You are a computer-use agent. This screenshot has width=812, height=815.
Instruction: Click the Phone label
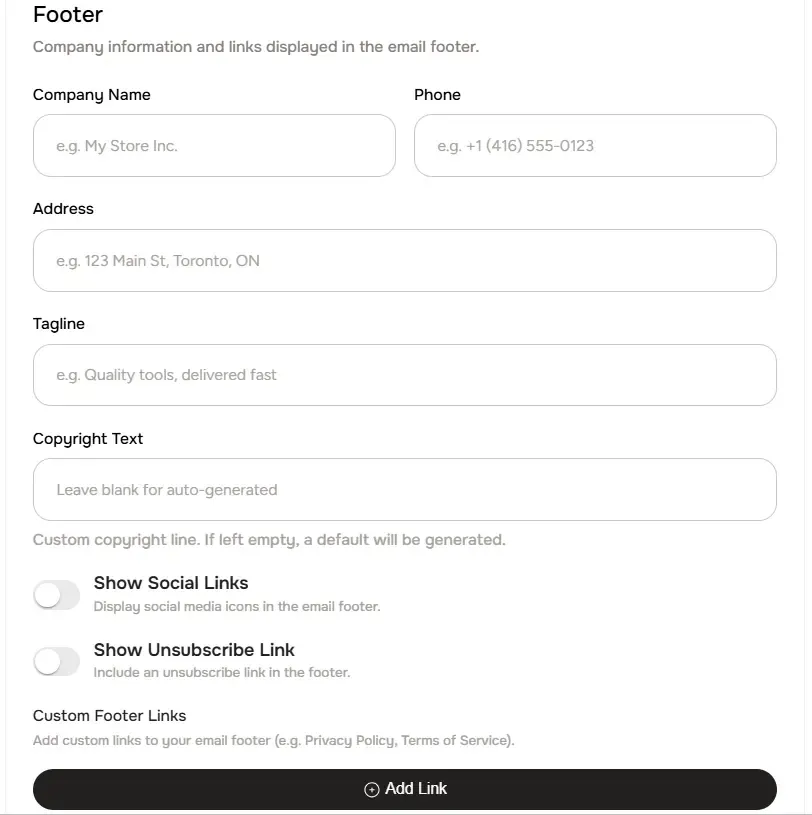437,94
